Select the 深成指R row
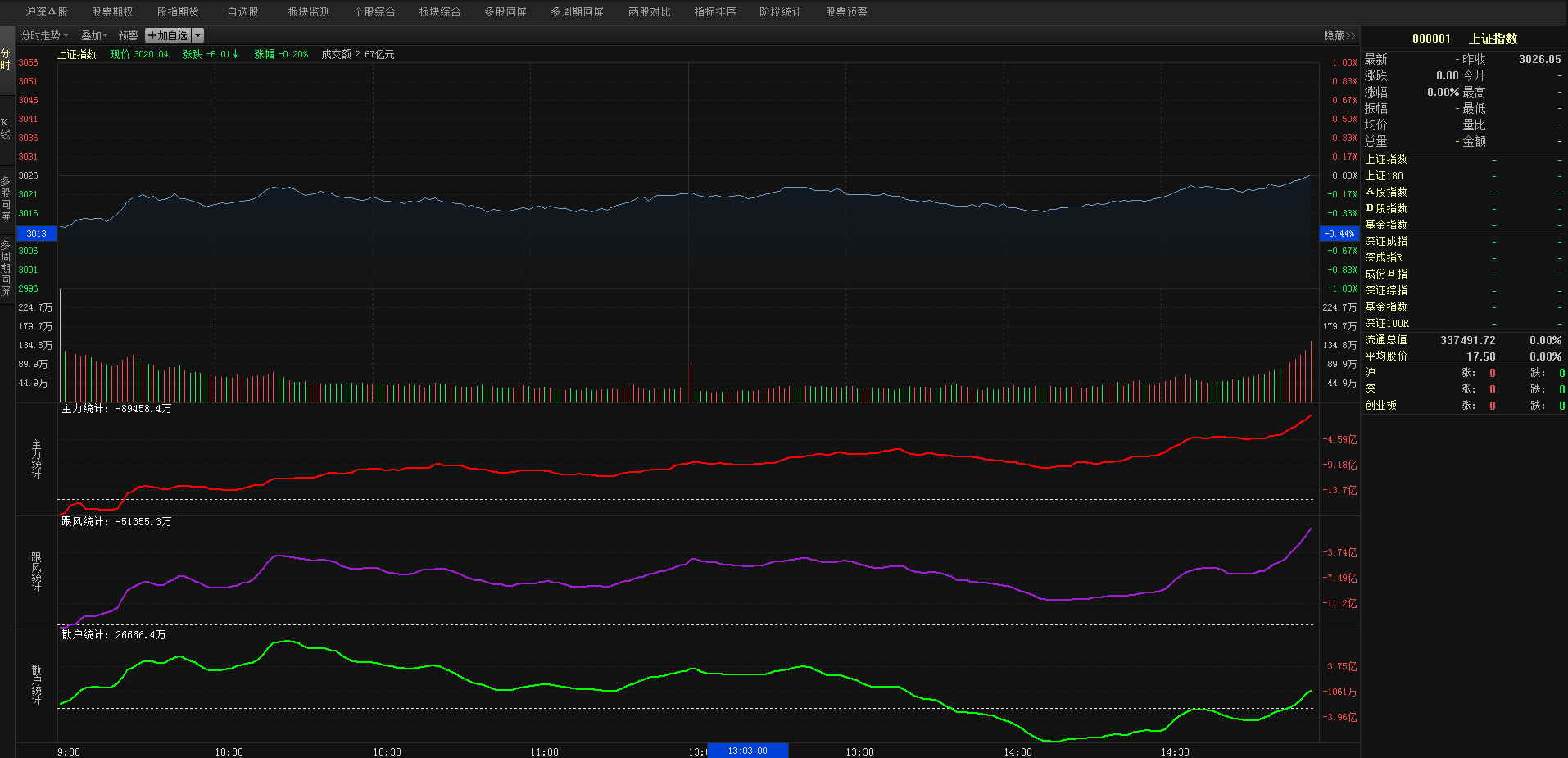This screenshot has width=1568, height=758. 1463,257
